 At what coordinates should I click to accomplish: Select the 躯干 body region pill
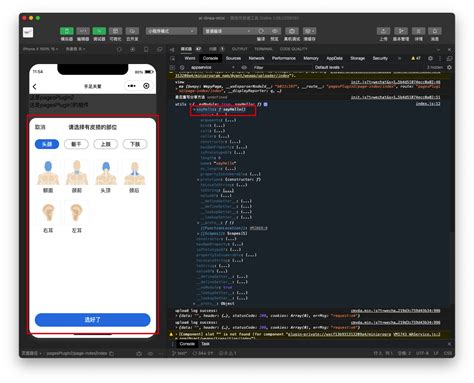76,144
